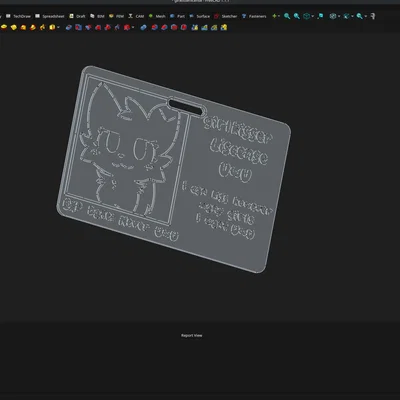This screenshot has height=400, width=400.
Task: Open the Sketcher workbench tab
Action: point(226,16)
